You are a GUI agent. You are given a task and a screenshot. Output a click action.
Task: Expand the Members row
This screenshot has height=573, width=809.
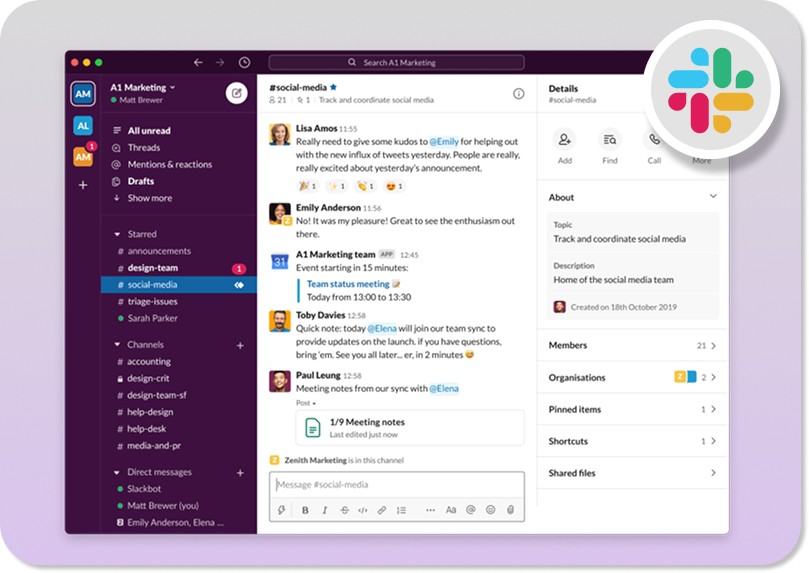pos(632,345)
